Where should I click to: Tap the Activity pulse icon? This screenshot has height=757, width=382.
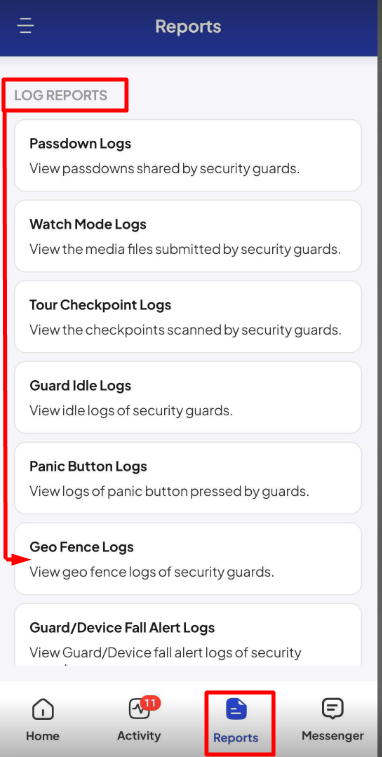(x=139, y=709)
